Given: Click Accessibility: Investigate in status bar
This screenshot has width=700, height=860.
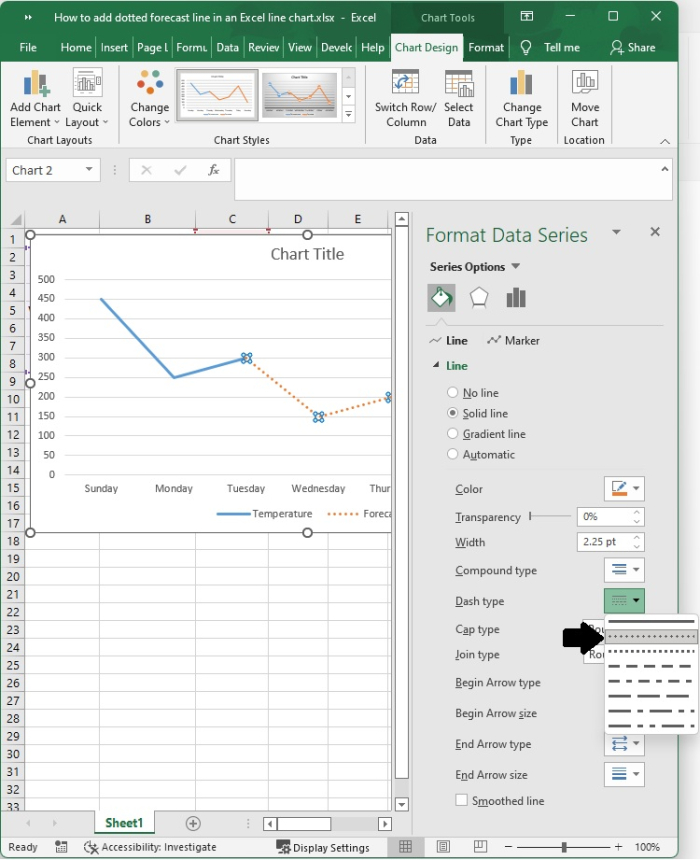Looking at the screenshot, I should tap(150, 847).
